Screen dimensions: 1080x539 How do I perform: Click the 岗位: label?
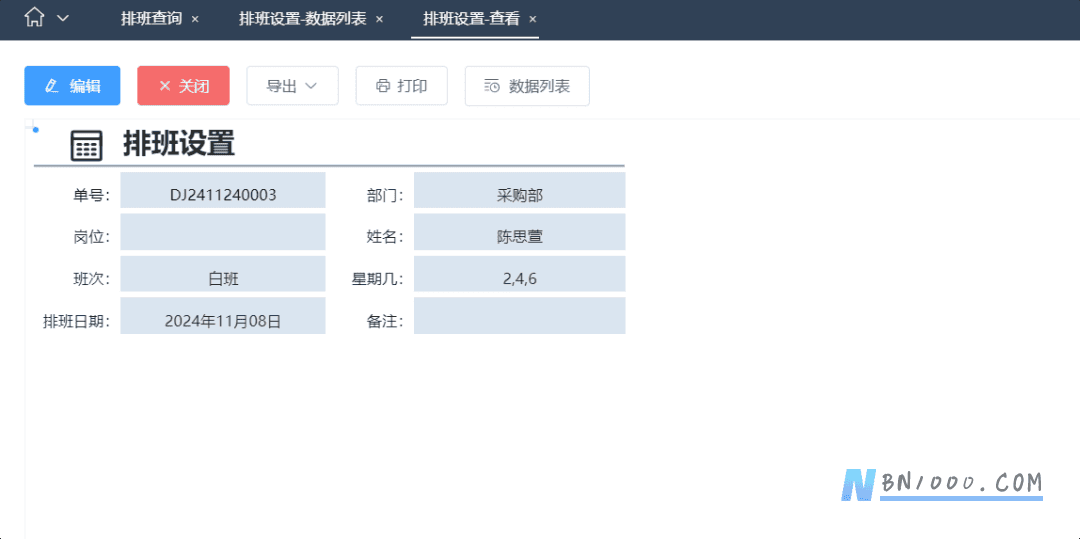click(x=92, y=237)
